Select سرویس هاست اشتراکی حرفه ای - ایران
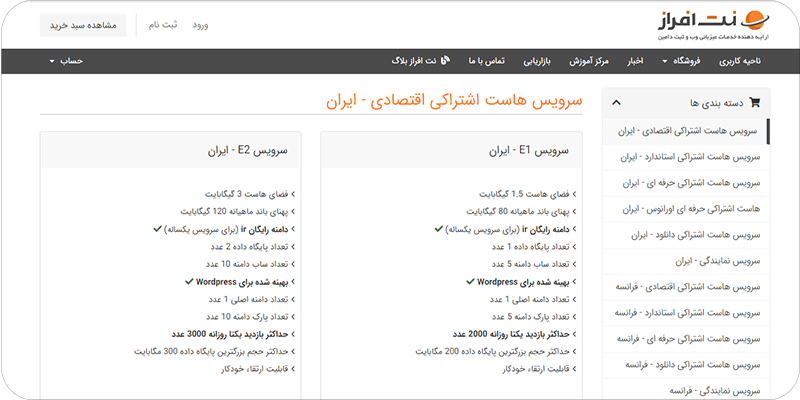Viewport: 800px width, 400px height. [x=687, y=183]
